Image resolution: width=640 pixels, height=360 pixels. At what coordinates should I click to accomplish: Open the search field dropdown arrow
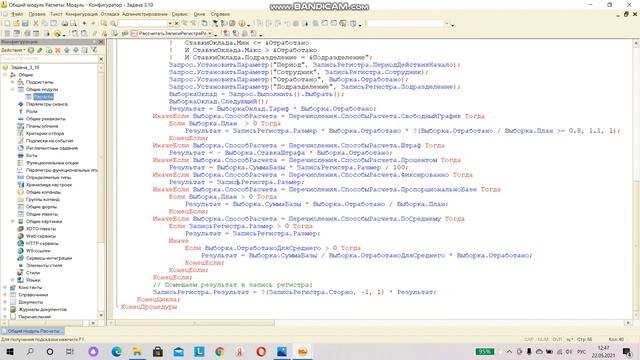170,24
